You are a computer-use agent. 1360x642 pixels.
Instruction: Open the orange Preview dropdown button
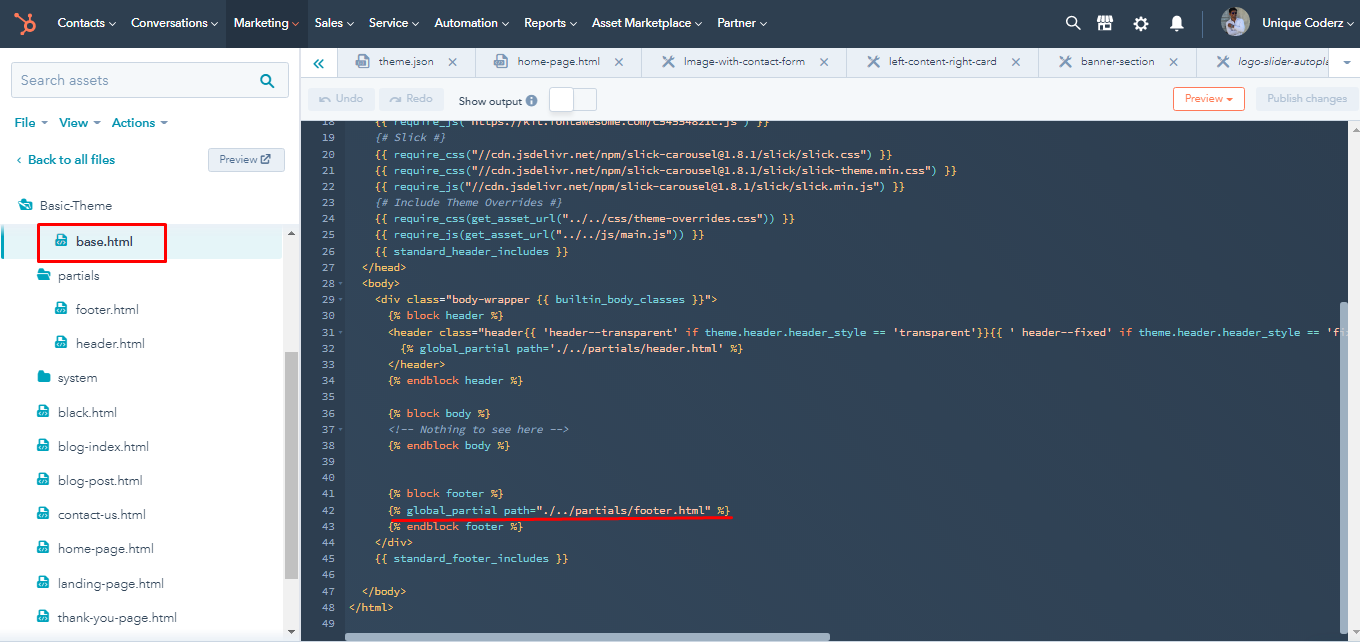1208,99
